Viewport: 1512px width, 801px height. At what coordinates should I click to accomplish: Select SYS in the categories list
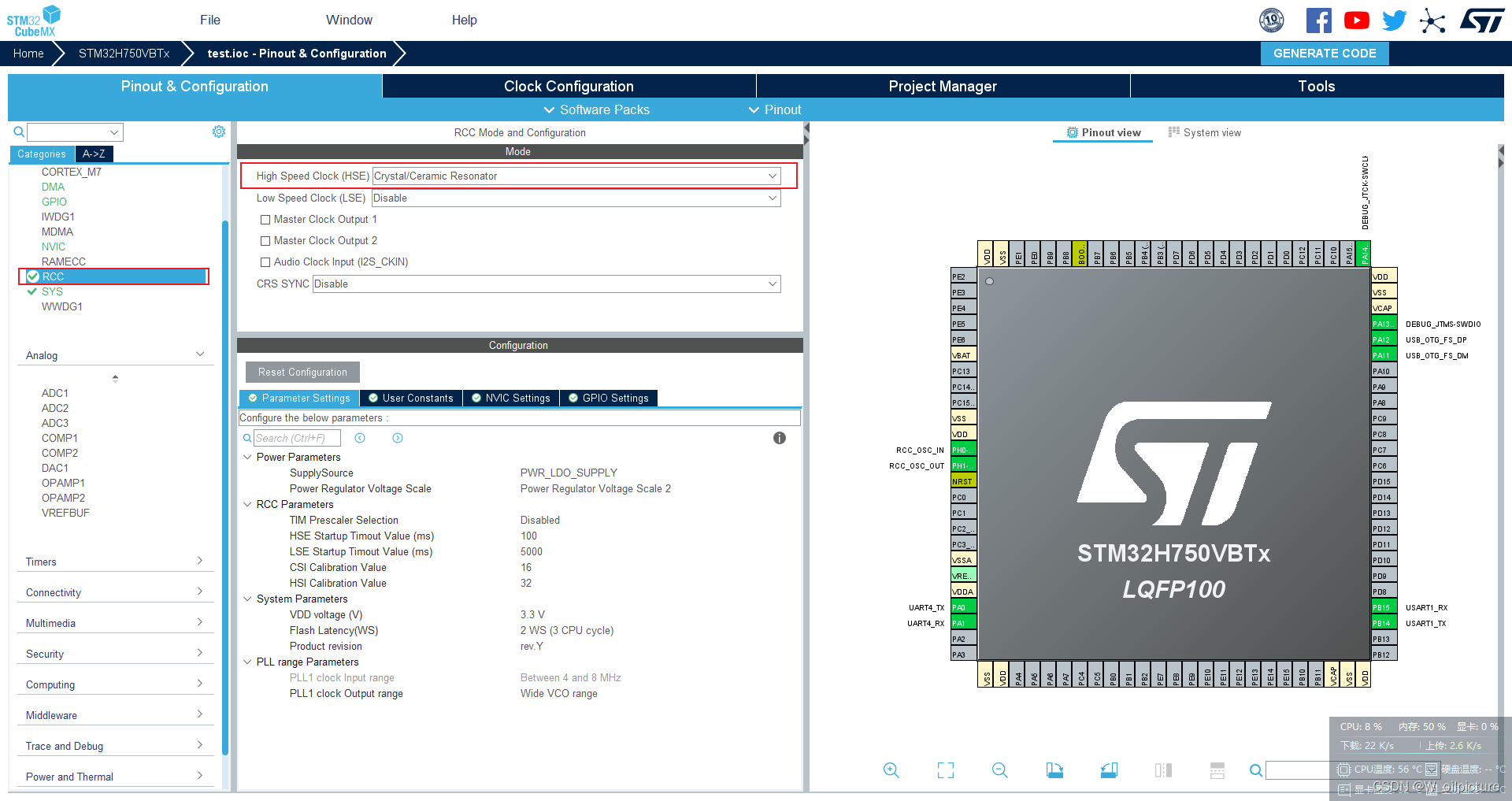pyautogui.click(x=52, y=291)
